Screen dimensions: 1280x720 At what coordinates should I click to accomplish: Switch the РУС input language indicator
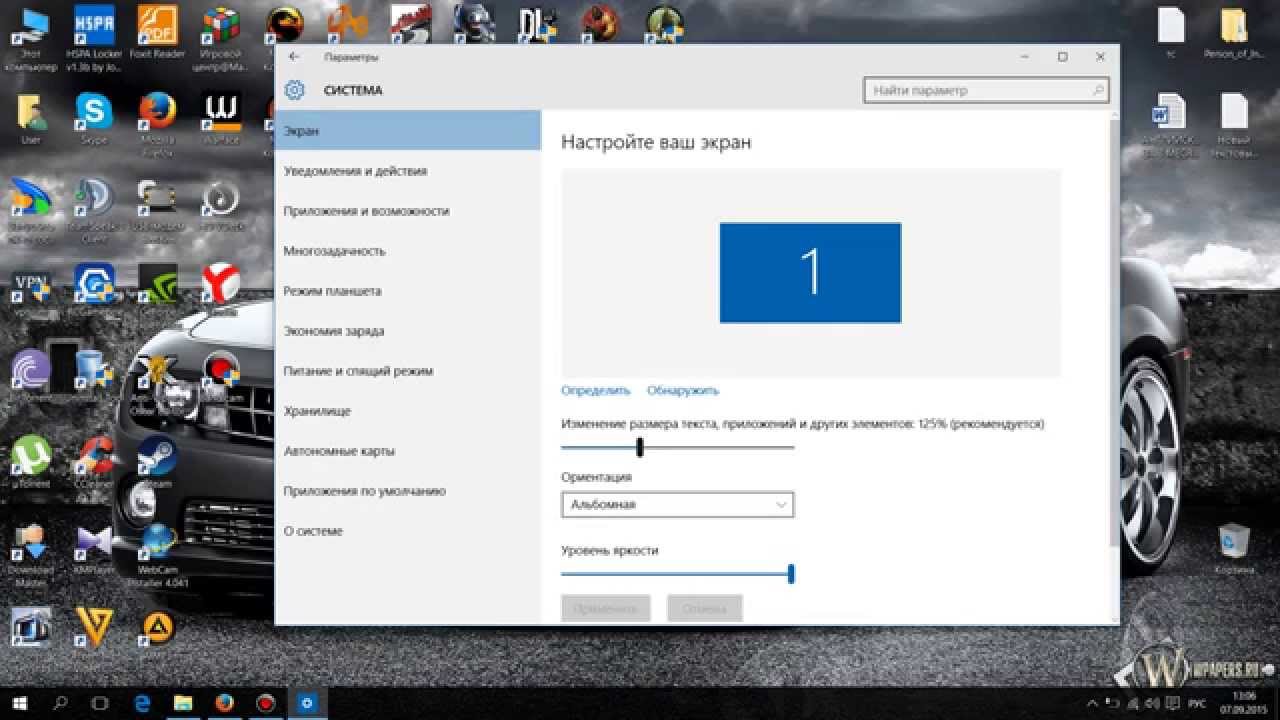[1197, 704]
